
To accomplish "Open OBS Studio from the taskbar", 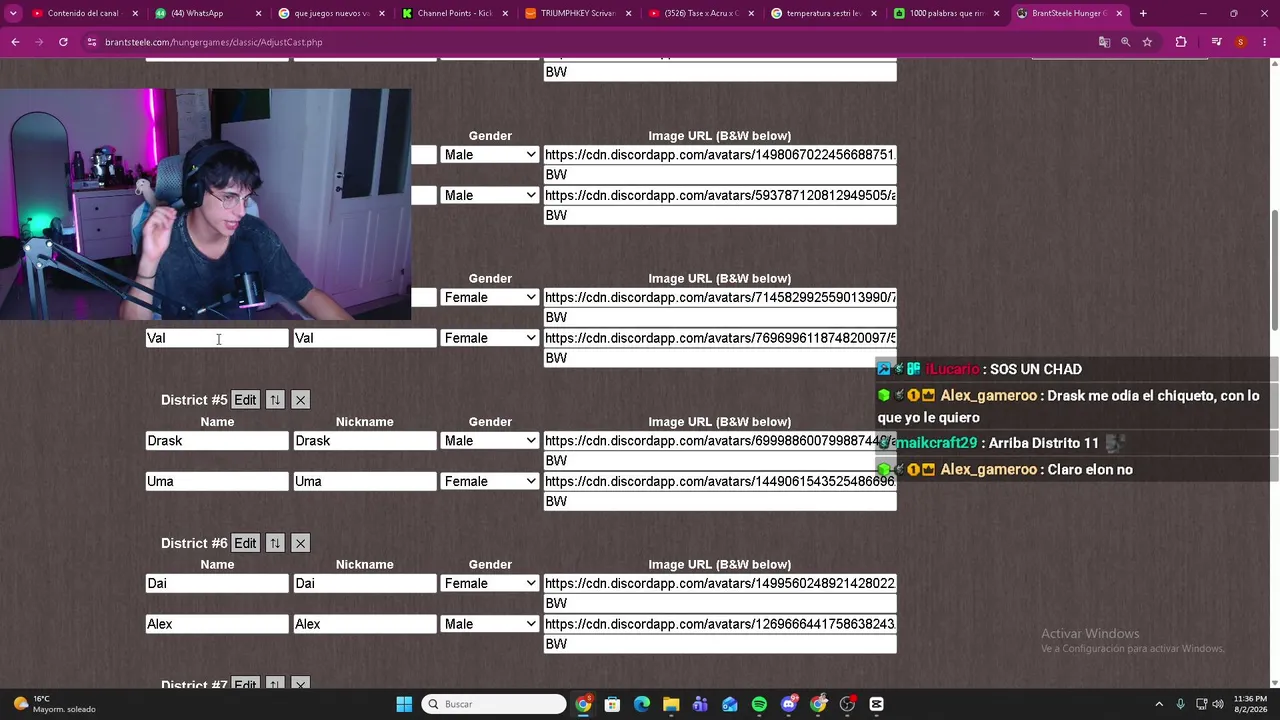I will pos(847,704).
